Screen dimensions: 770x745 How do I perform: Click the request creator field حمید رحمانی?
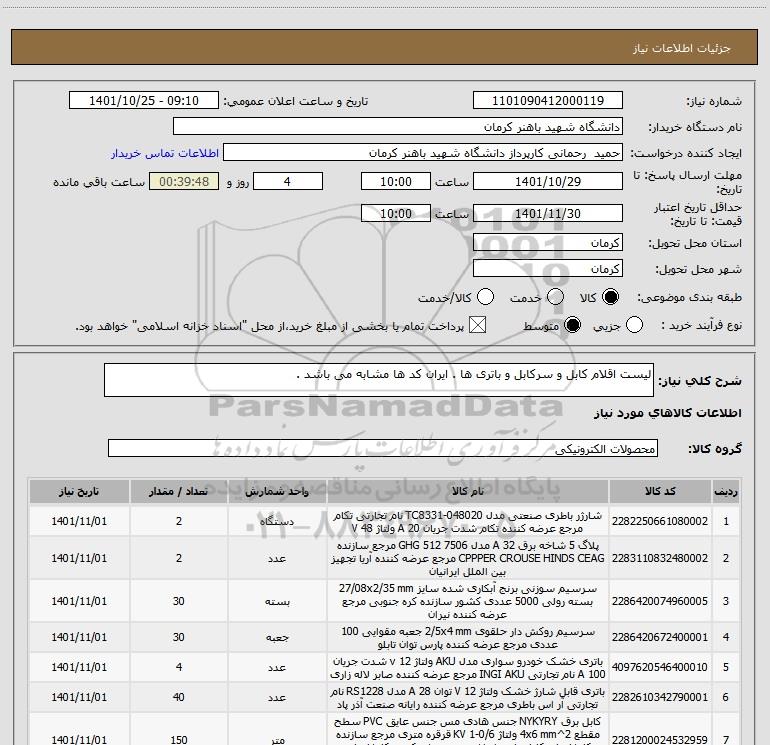423,153
